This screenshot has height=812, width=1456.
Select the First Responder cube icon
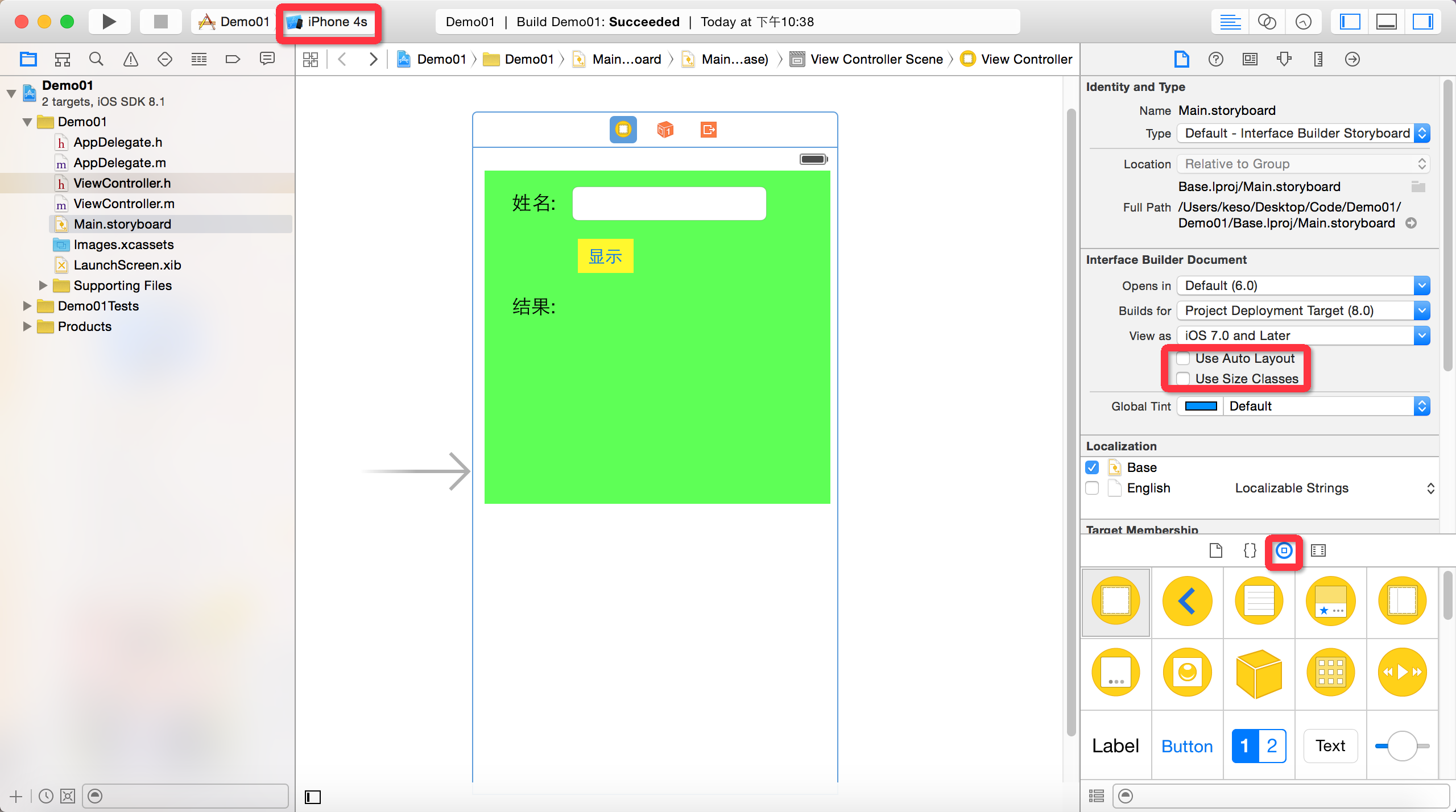pos(665,130)
